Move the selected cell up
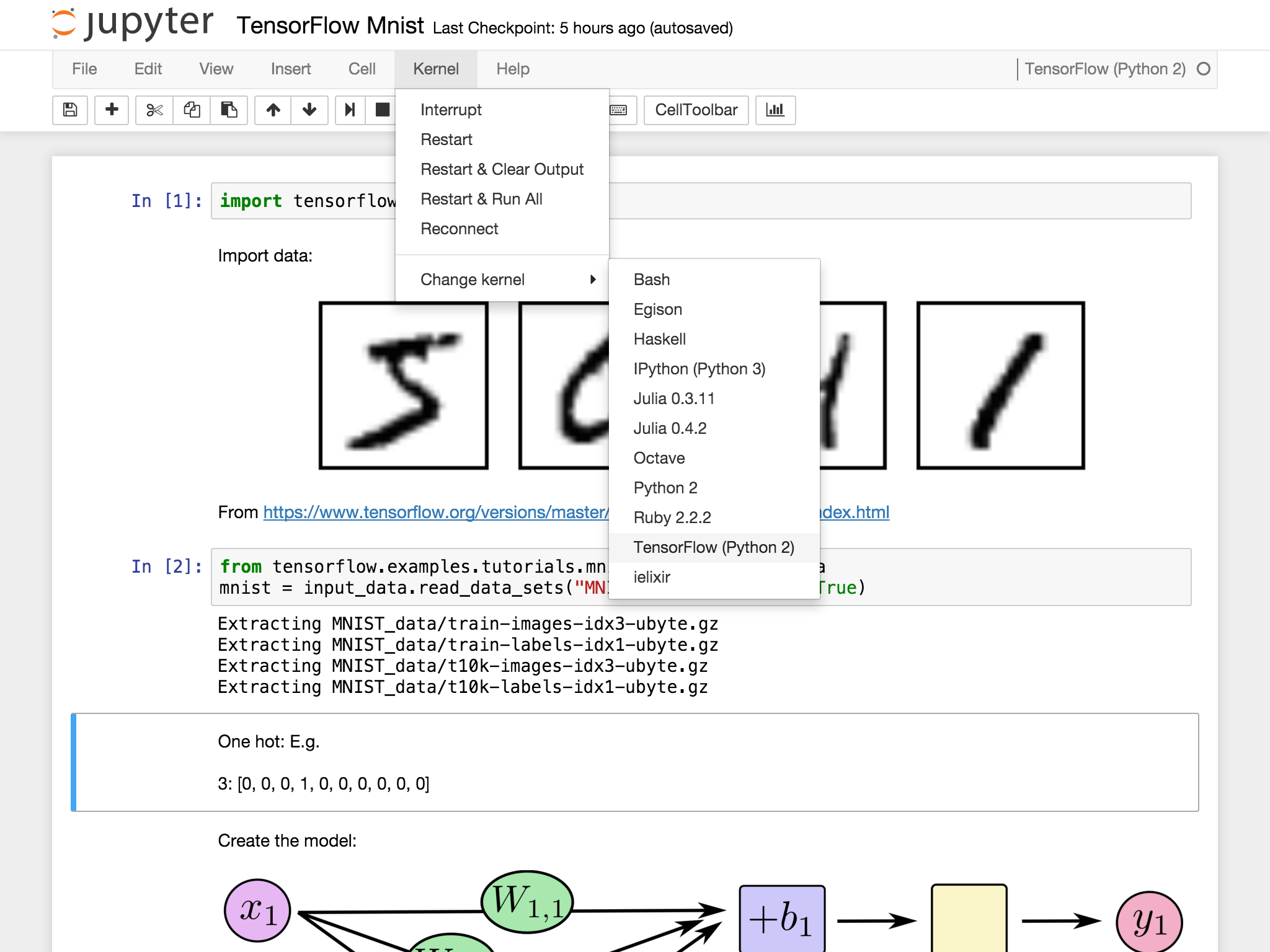The width and height of the screenshot is (1270, 952). click(273, 110)
